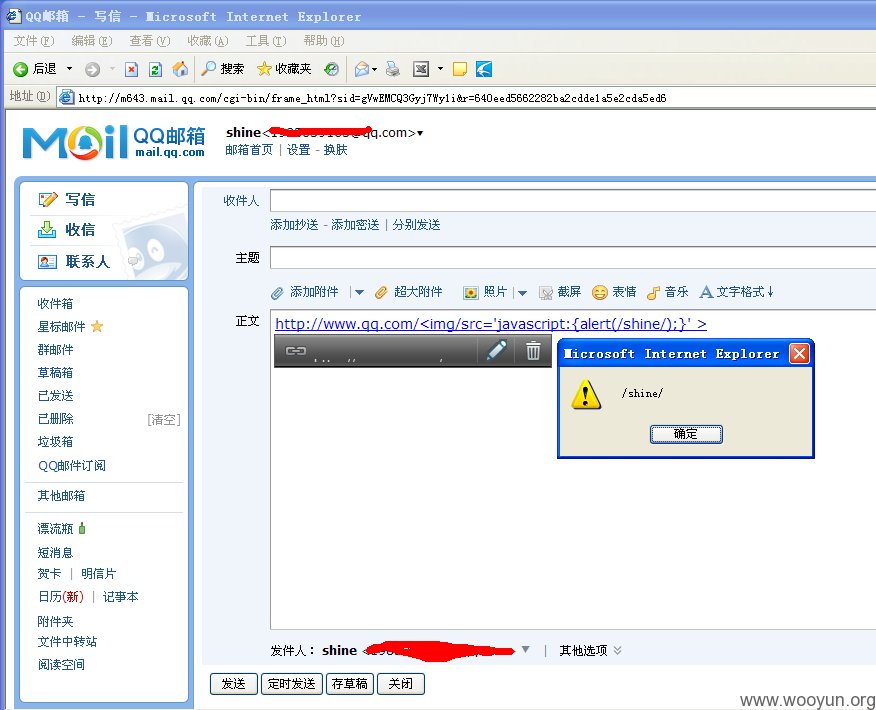The image size is (876, 710).
Task: Delete link with trash icon
Action: pos(534,351)
